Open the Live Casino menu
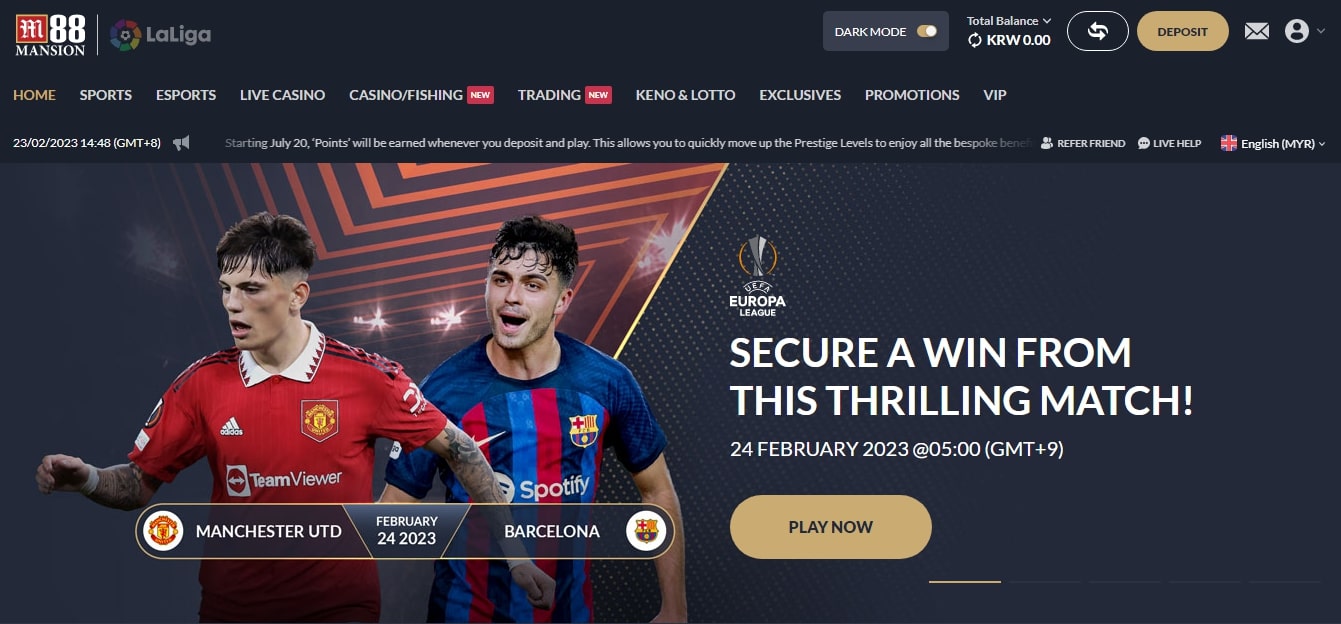 [282, 95]
